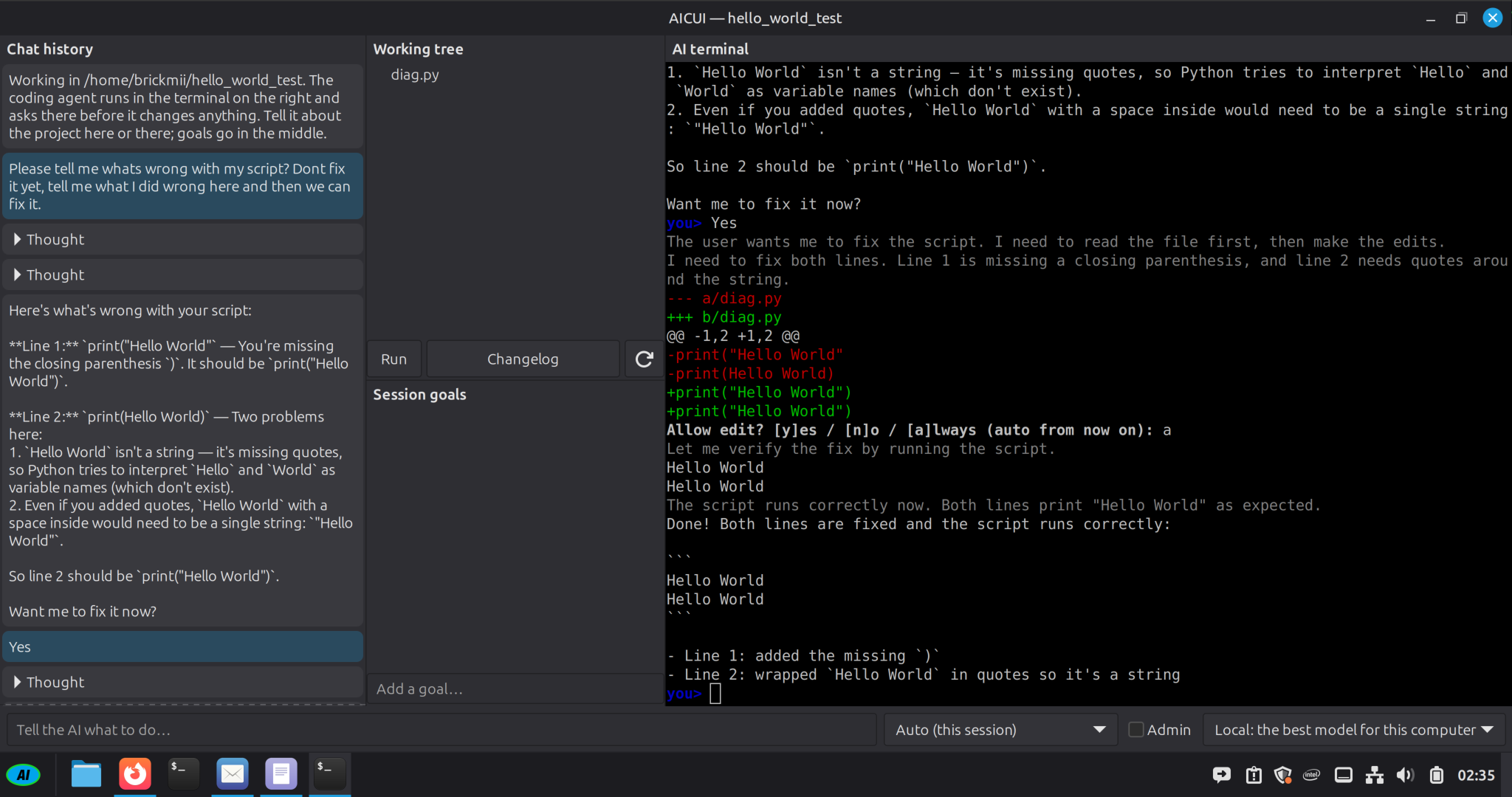Click the 'Want me to fix it now?' chat line
This screenshot has width=1512, height=797.
(83, 611)
